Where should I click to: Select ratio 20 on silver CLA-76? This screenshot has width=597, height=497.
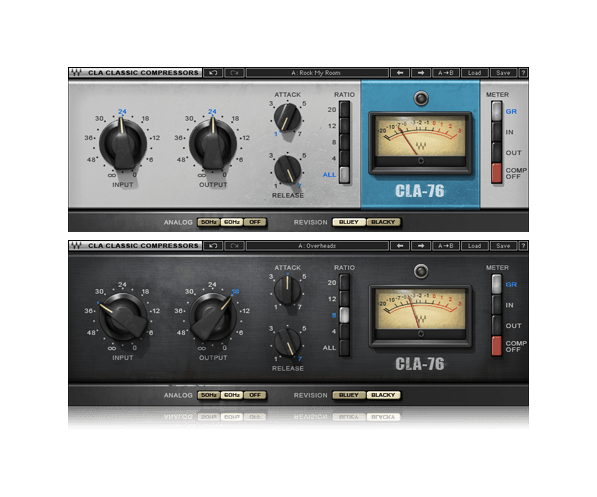click(345, 109)
